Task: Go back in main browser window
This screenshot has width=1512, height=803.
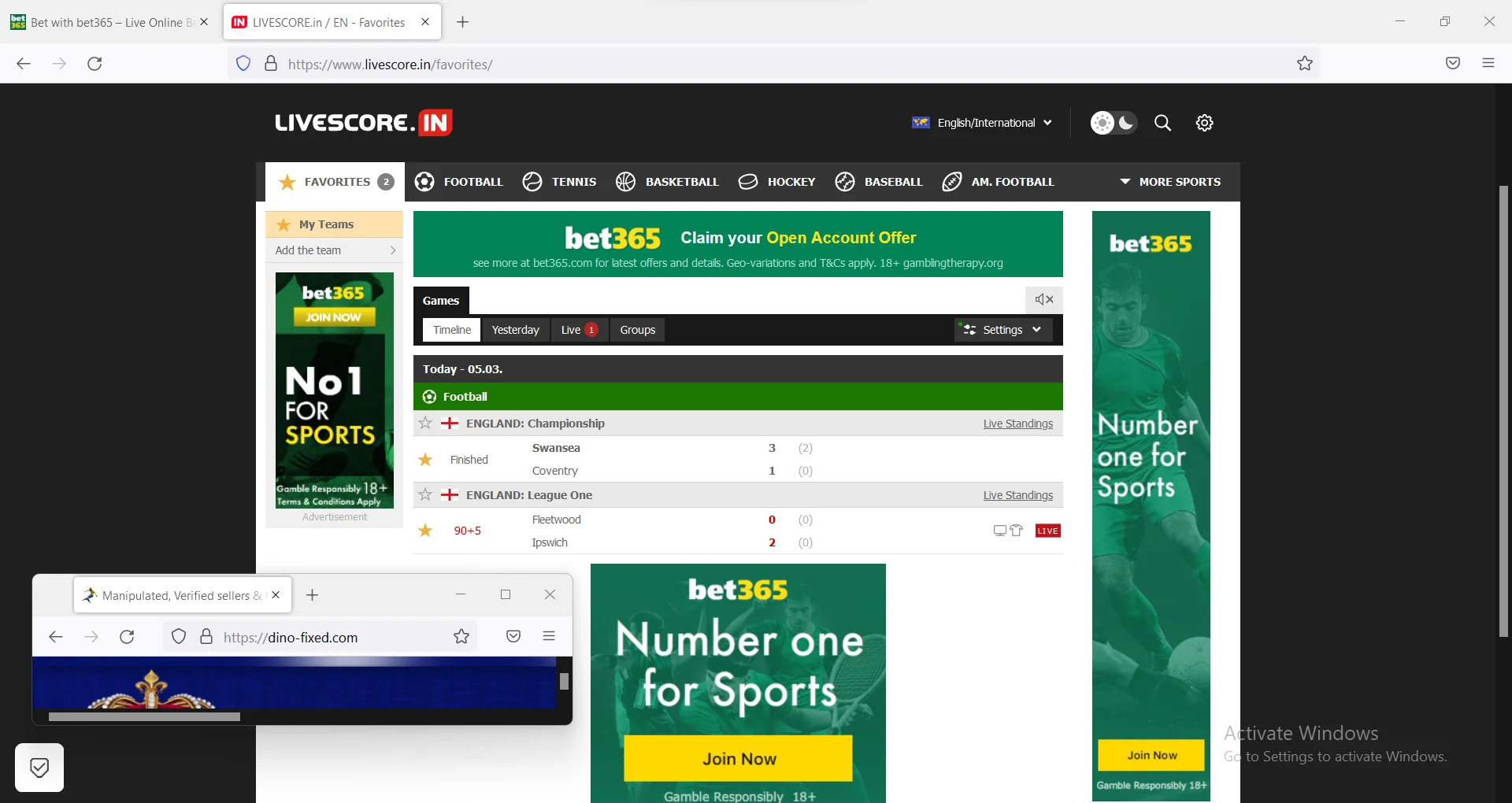Action: pyautogui.click(x=24, y=64)
